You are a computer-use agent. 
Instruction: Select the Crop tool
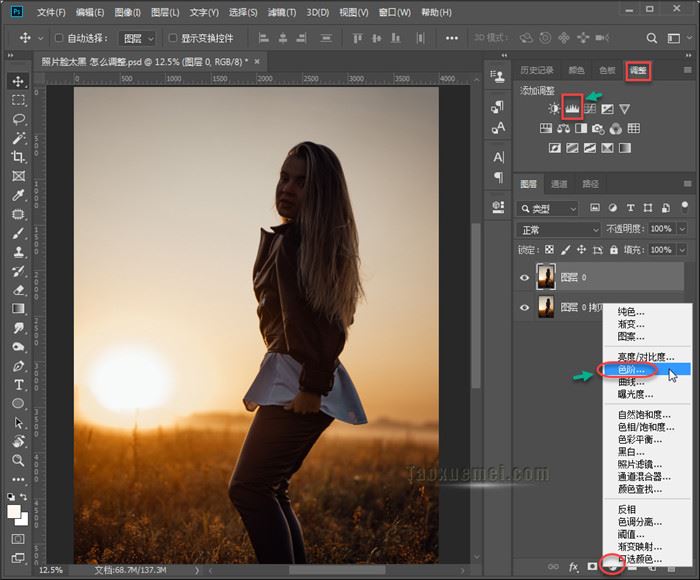point(18,157)
